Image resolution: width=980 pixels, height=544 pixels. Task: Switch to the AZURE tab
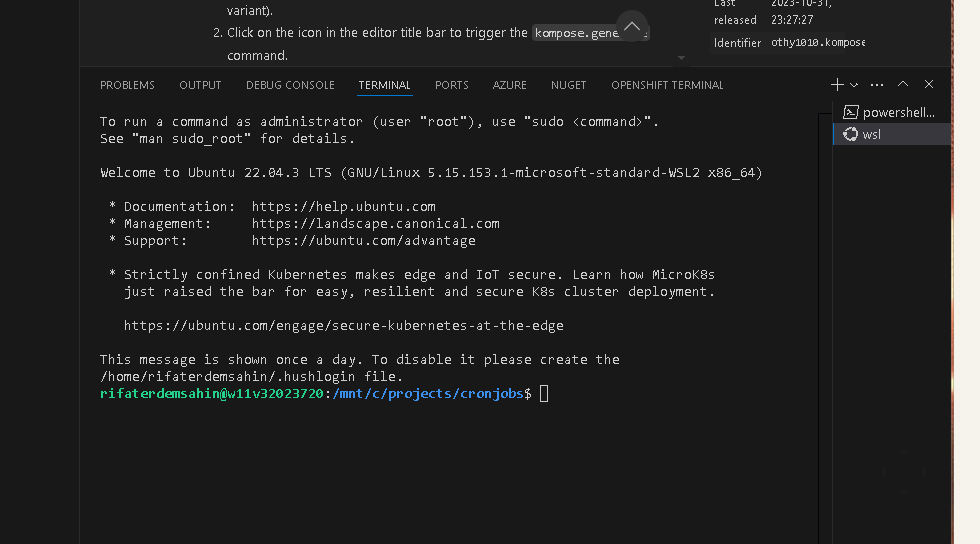[509, 85]
